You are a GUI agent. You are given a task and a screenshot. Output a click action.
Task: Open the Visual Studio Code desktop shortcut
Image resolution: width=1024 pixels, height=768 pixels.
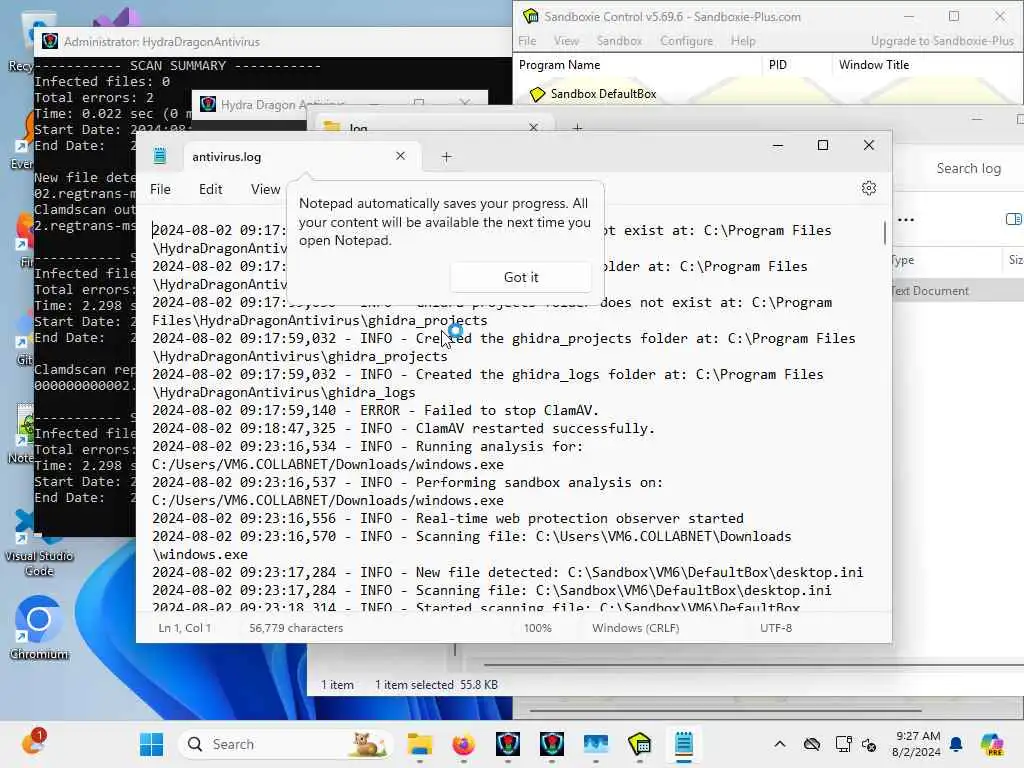[39, 543]
